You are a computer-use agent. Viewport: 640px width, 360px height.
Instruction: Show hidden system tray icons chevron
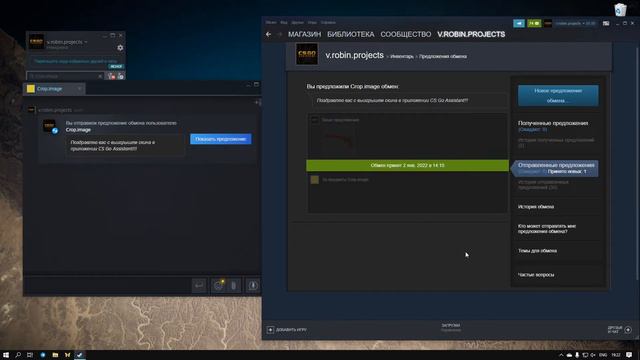561,355
